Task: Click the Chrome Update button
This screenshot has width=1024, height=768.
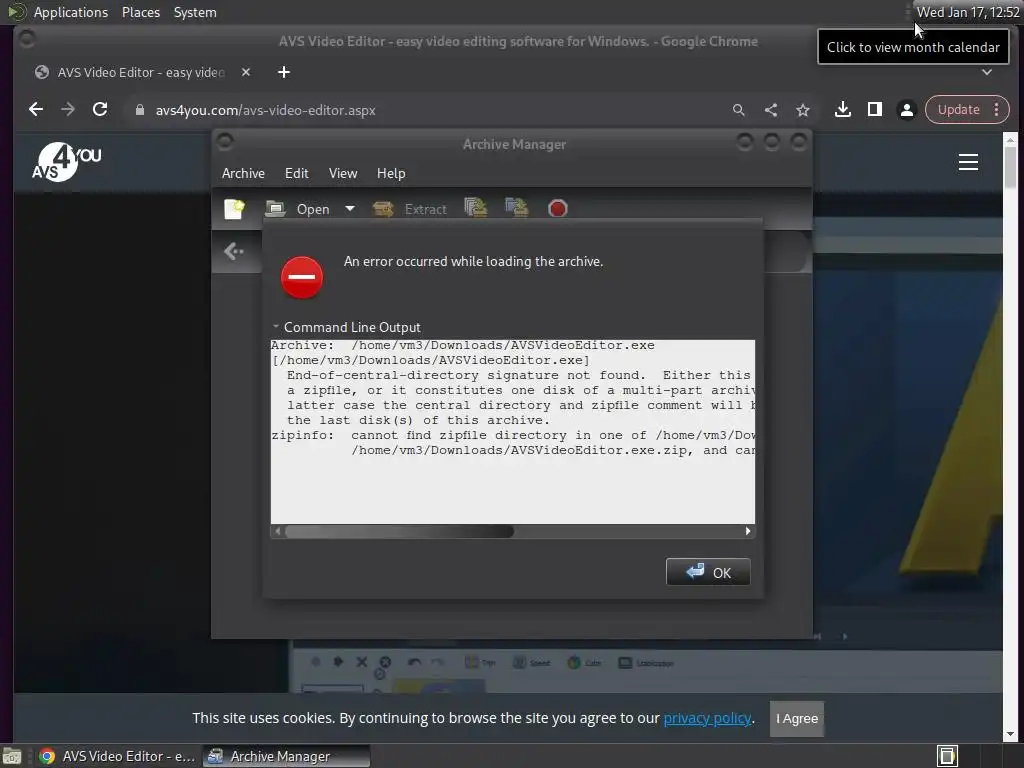Action: [x=958, y=110]
